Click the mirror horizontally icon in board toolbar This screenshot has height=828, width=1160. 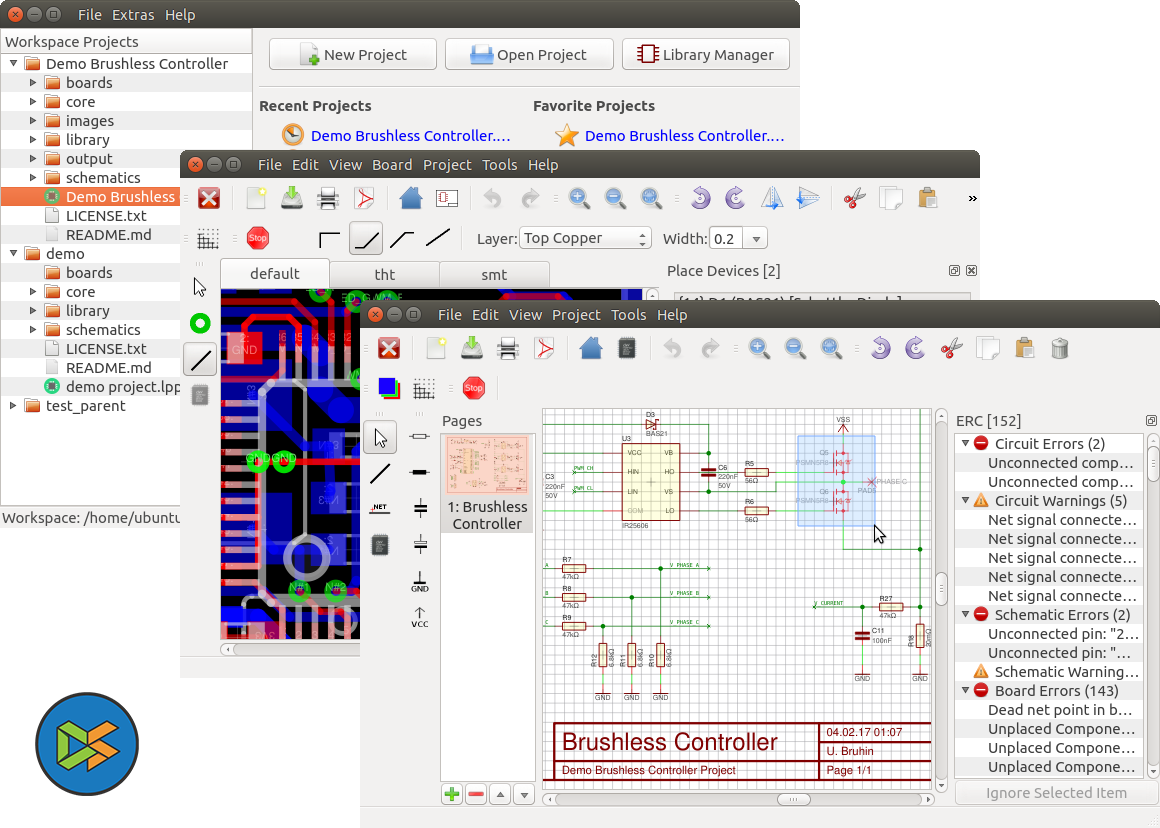(x=771, y=198)
